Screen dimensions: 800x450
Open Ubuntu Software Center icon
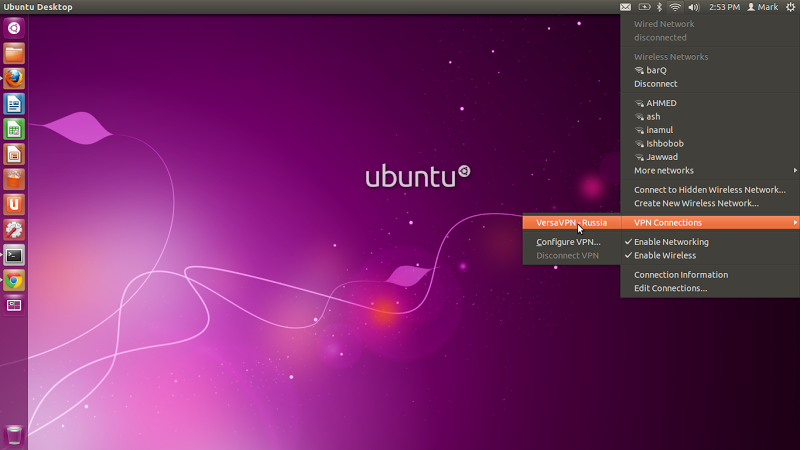tap(14, 180)
